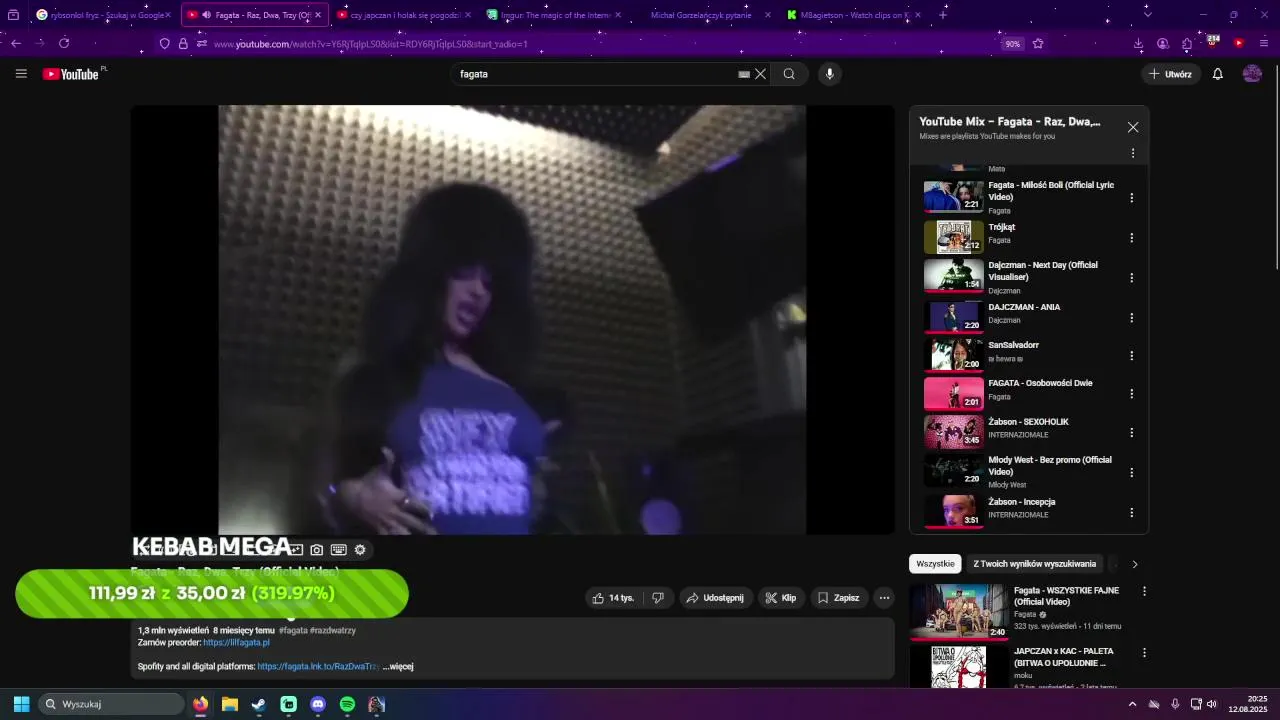Select the 'Wszystkie' filter chip

click(935, 564)
